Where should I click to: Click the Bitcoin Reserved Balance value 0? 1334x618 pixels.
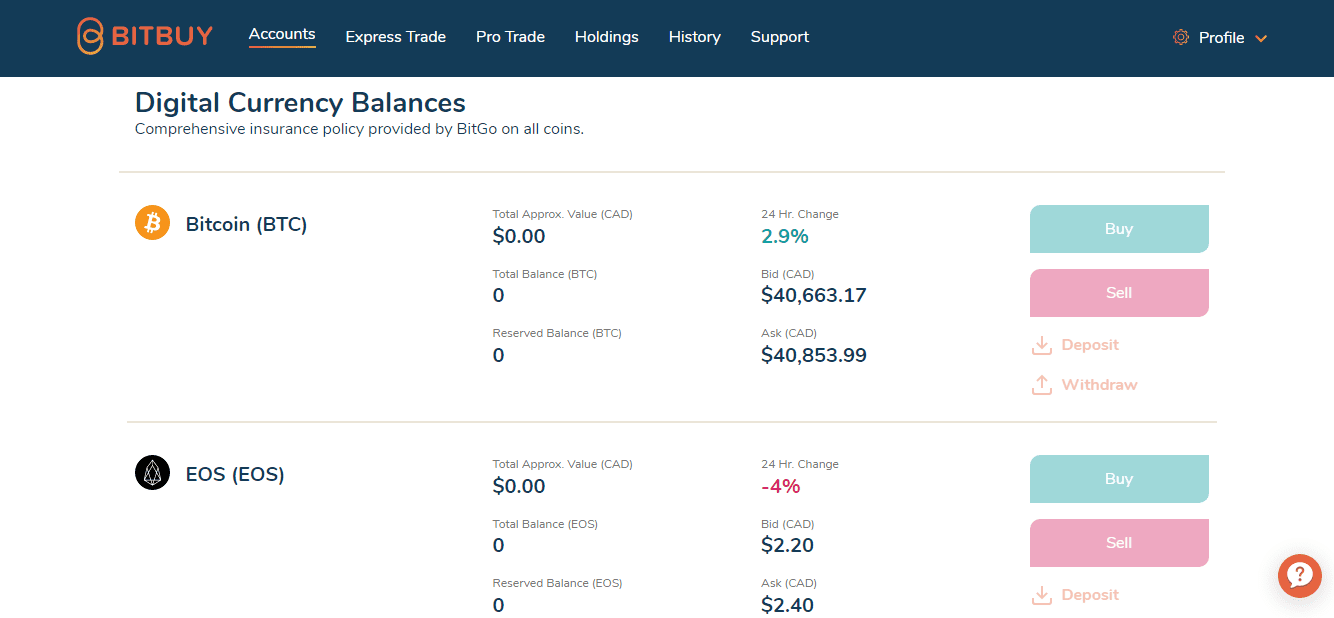click(x=499, y=355)
